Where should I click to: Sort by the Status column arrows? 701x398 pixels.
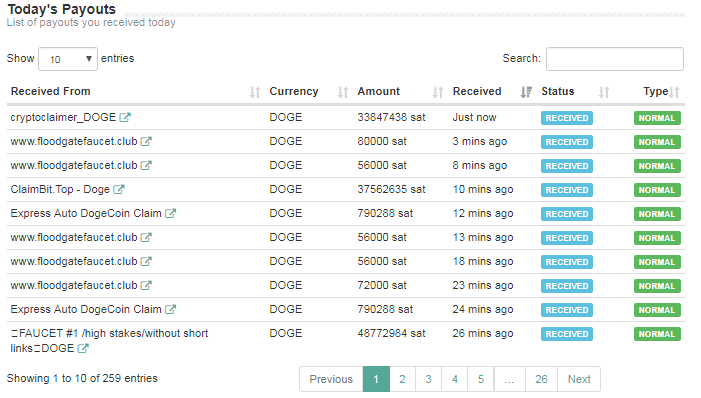click(604, 92)
